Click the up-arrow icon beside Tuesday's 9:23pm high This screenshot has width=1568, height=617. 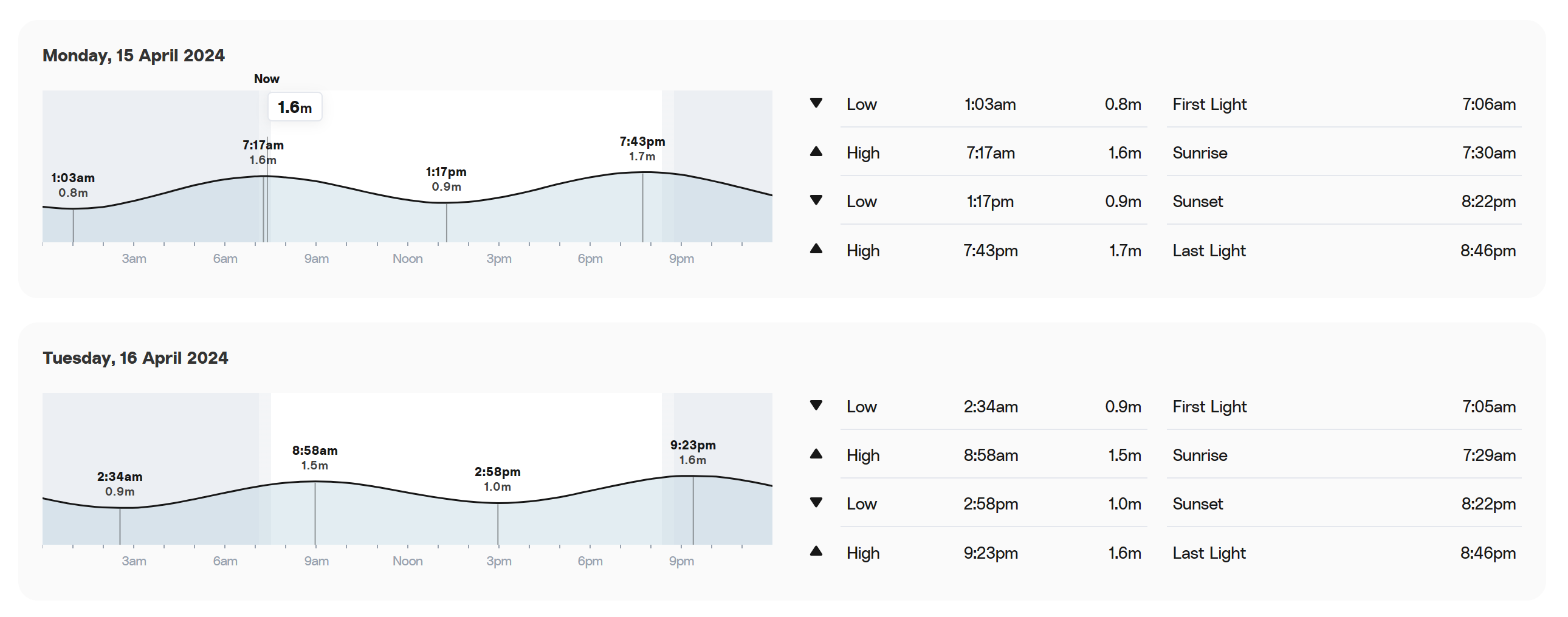(x=816, y=551)
